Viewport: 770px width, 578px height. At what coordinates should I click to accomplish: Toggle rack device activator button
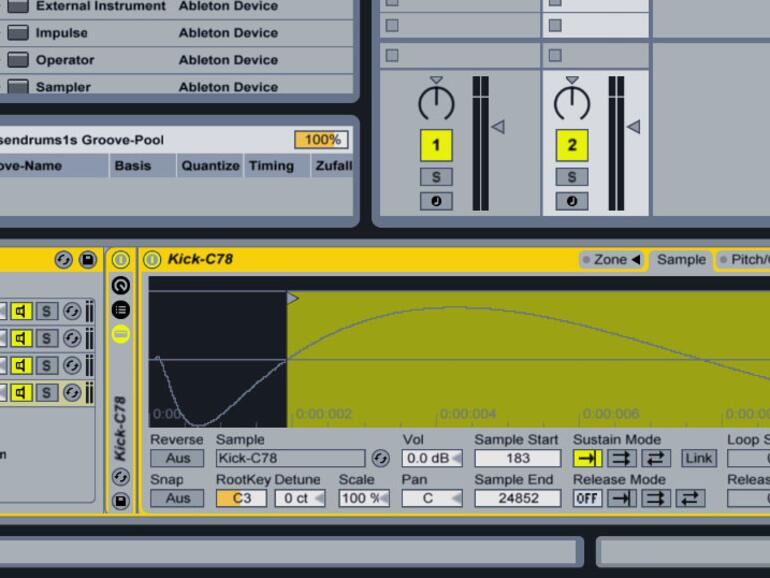(x=121, y=260)
